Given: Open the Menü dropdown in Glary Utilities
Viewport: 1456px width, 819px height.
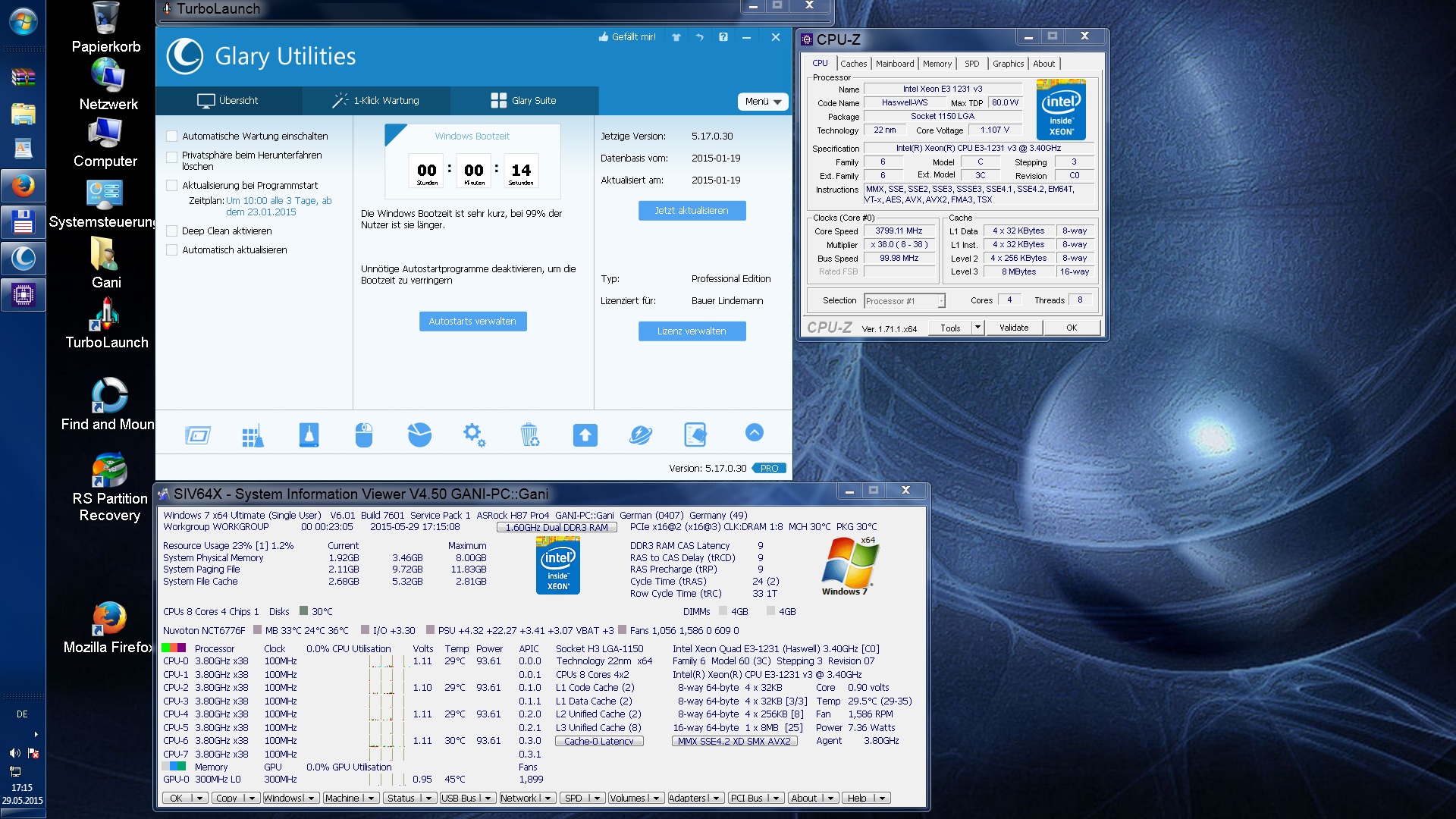Looking at the screenshot, I should [x=762, y=102].
